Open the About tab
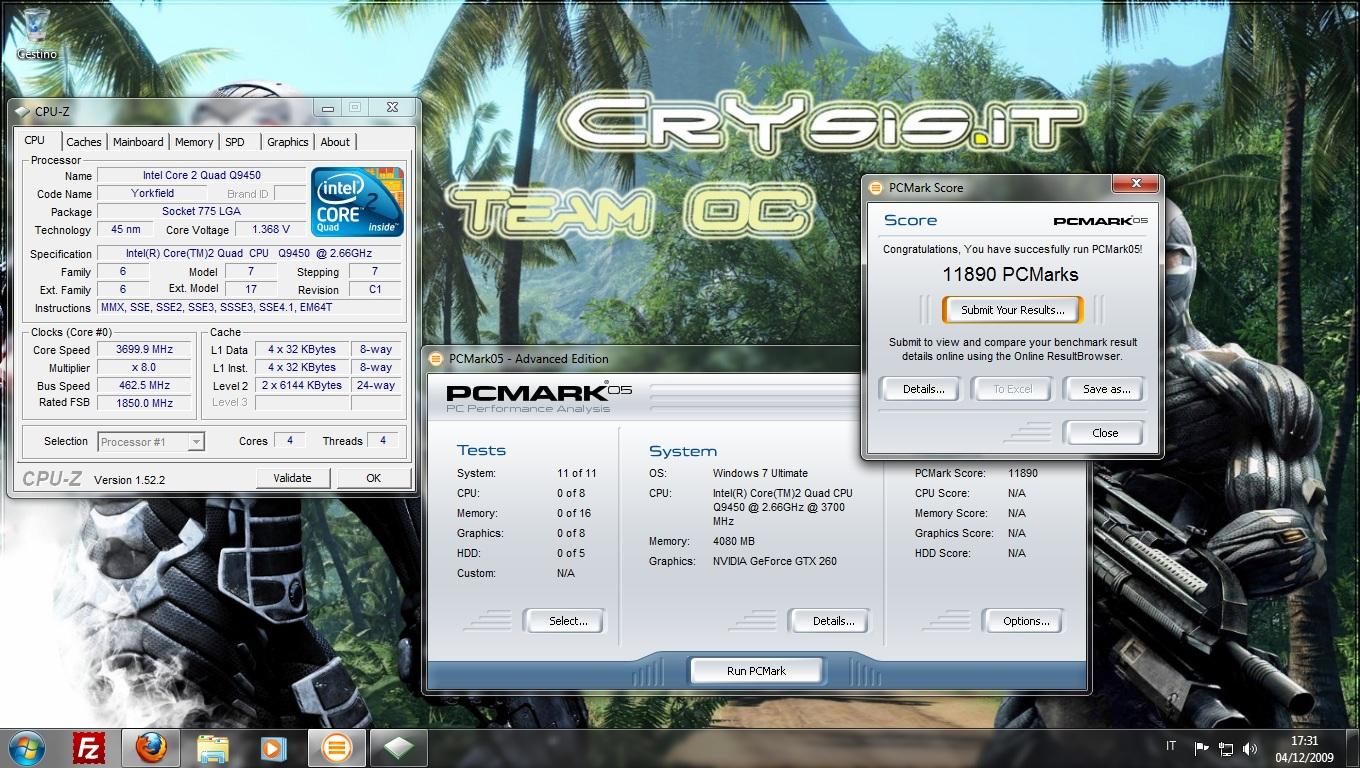The height and width of the screenshot is (768, 1360). click(x=335, y=142)
